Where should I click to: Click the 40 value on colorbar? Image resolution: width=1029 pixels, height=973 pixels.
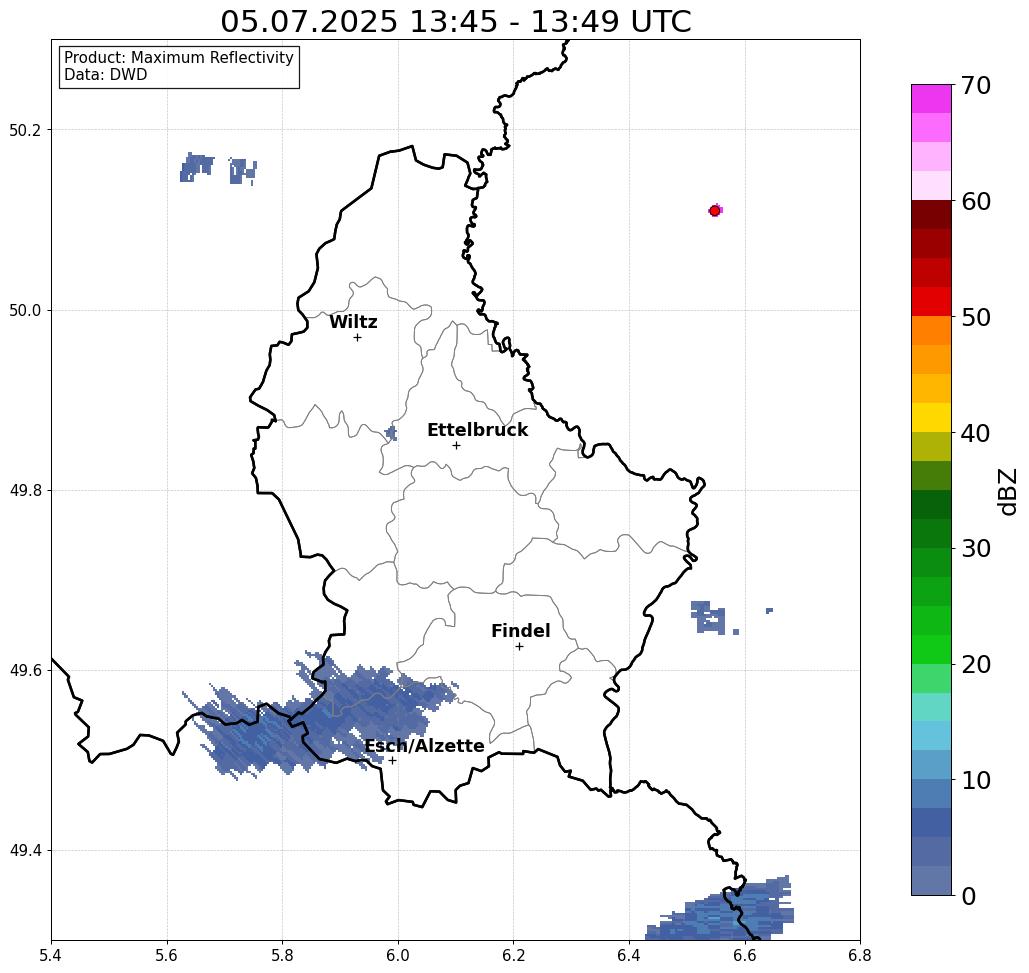[975, 433]
